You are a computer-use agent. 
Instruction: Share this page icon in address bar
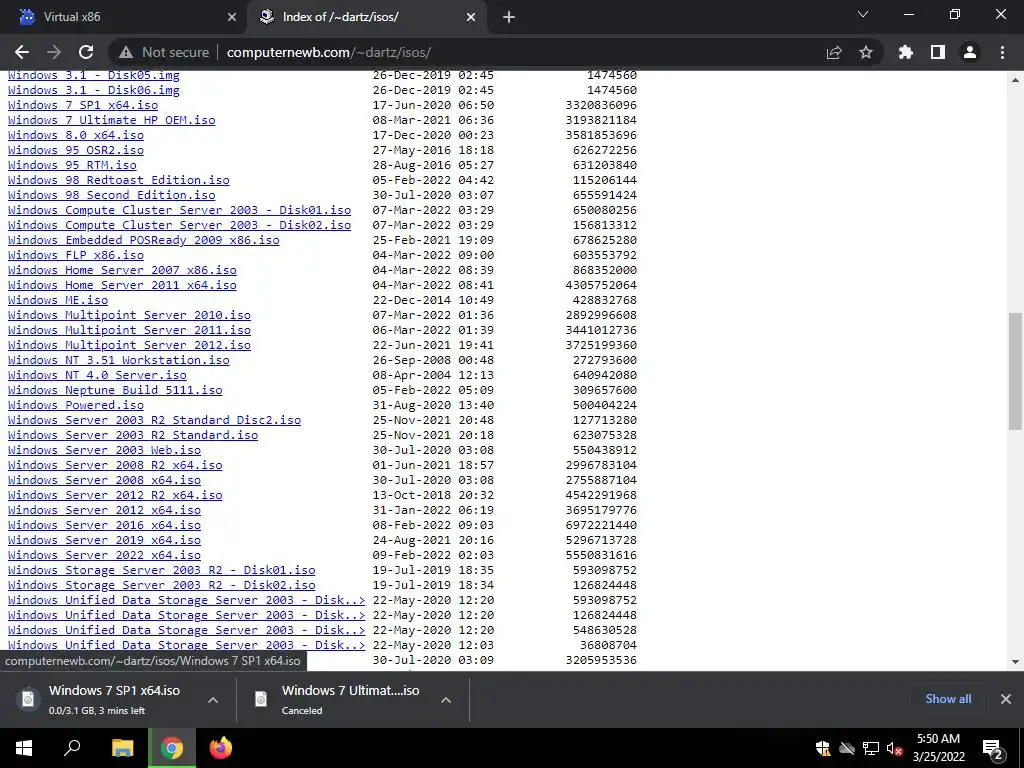pyautogui.click(x=834, y=52)
